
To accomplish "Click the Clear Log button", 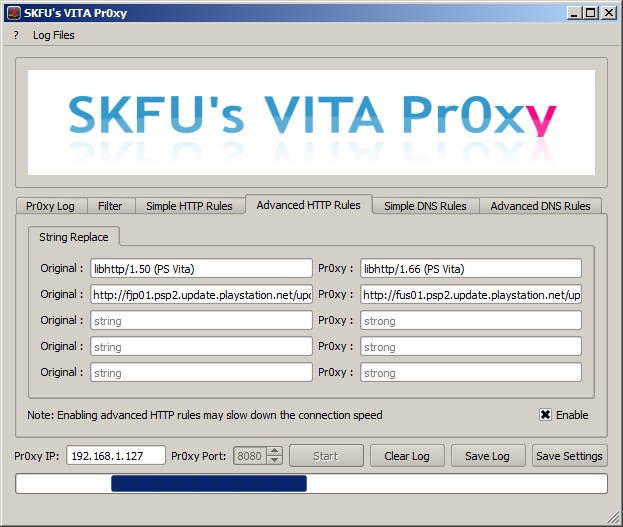I will click(407, 455).
